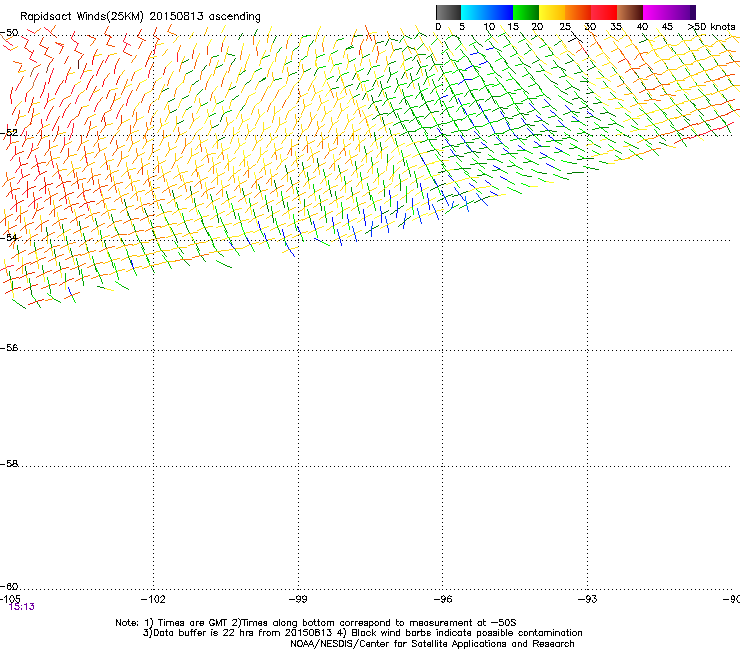The height and width of the screenshot is (650, 740).
Task: Click the '>50 knots' legend label
Action: tap(711, 27)
